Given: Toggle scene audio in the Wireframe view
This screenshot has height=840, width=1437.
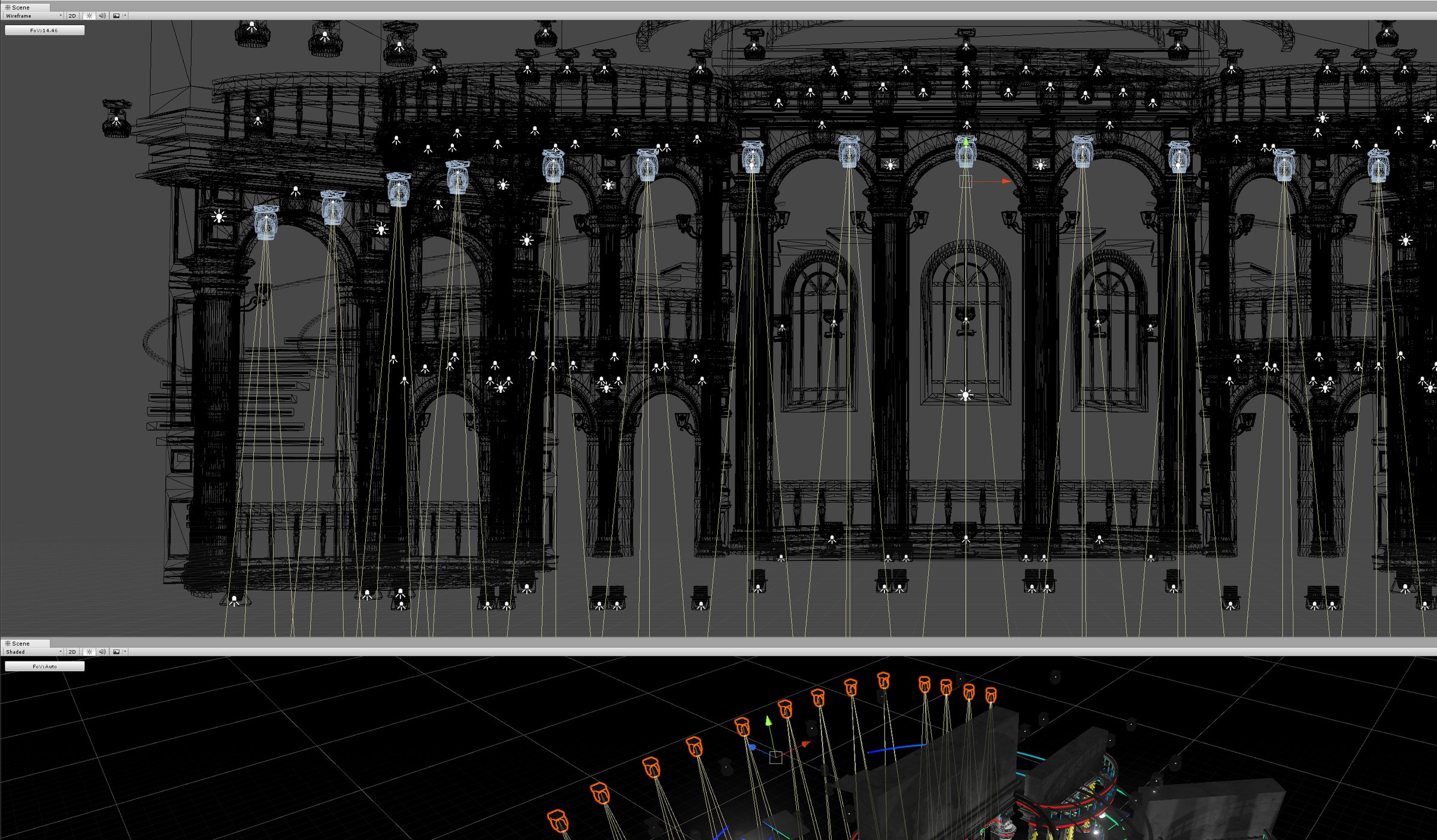Looking at the screenshot, I should (102, 16).
